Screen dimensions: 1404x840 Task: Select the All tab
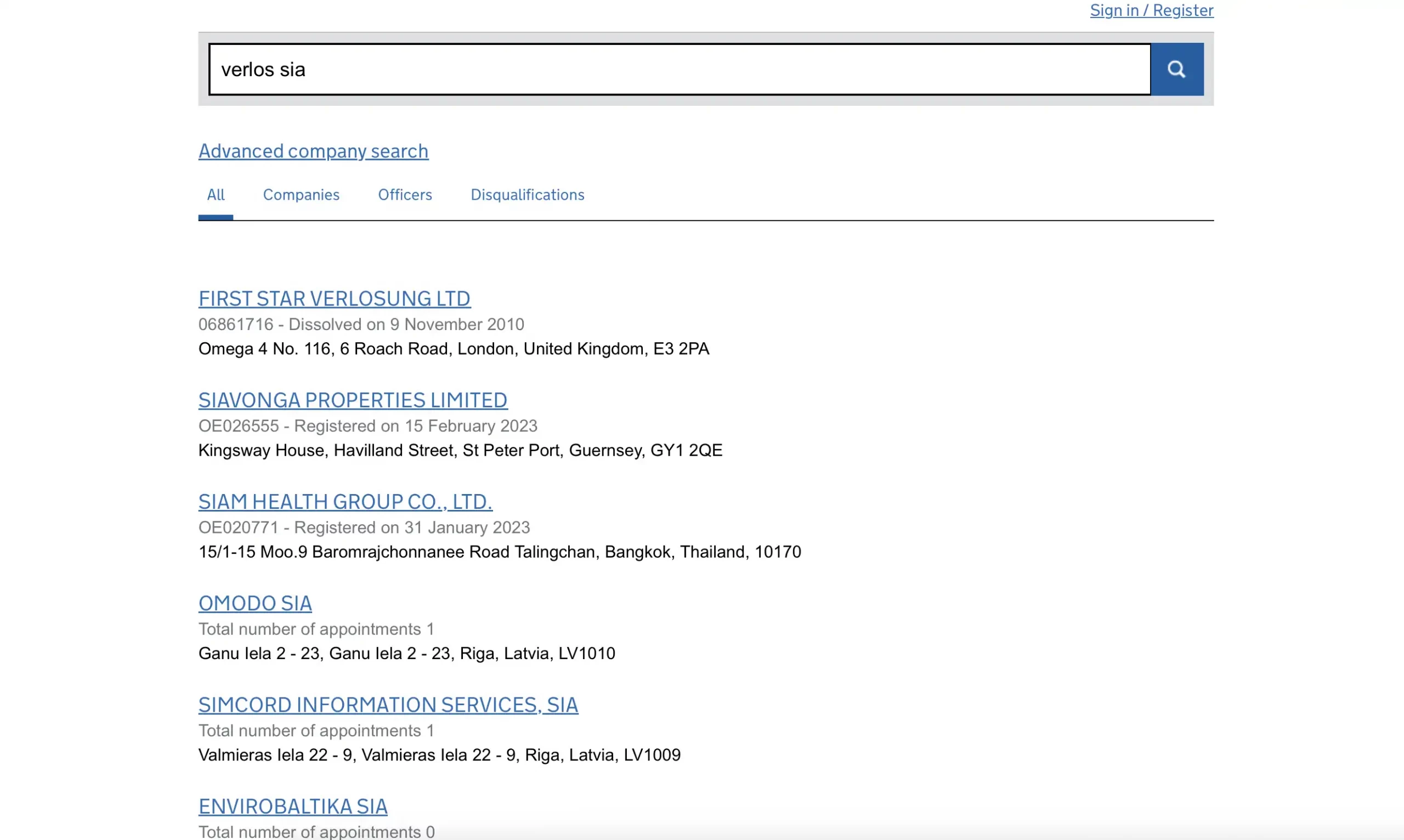click(x=216, y=195)
